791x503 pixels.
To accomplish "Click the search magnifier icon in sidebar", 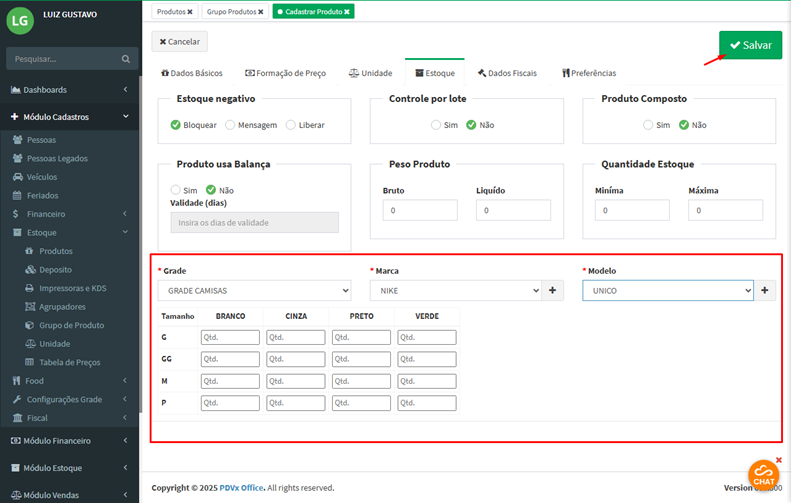I will pyautogui.click(x=125, y=59).
